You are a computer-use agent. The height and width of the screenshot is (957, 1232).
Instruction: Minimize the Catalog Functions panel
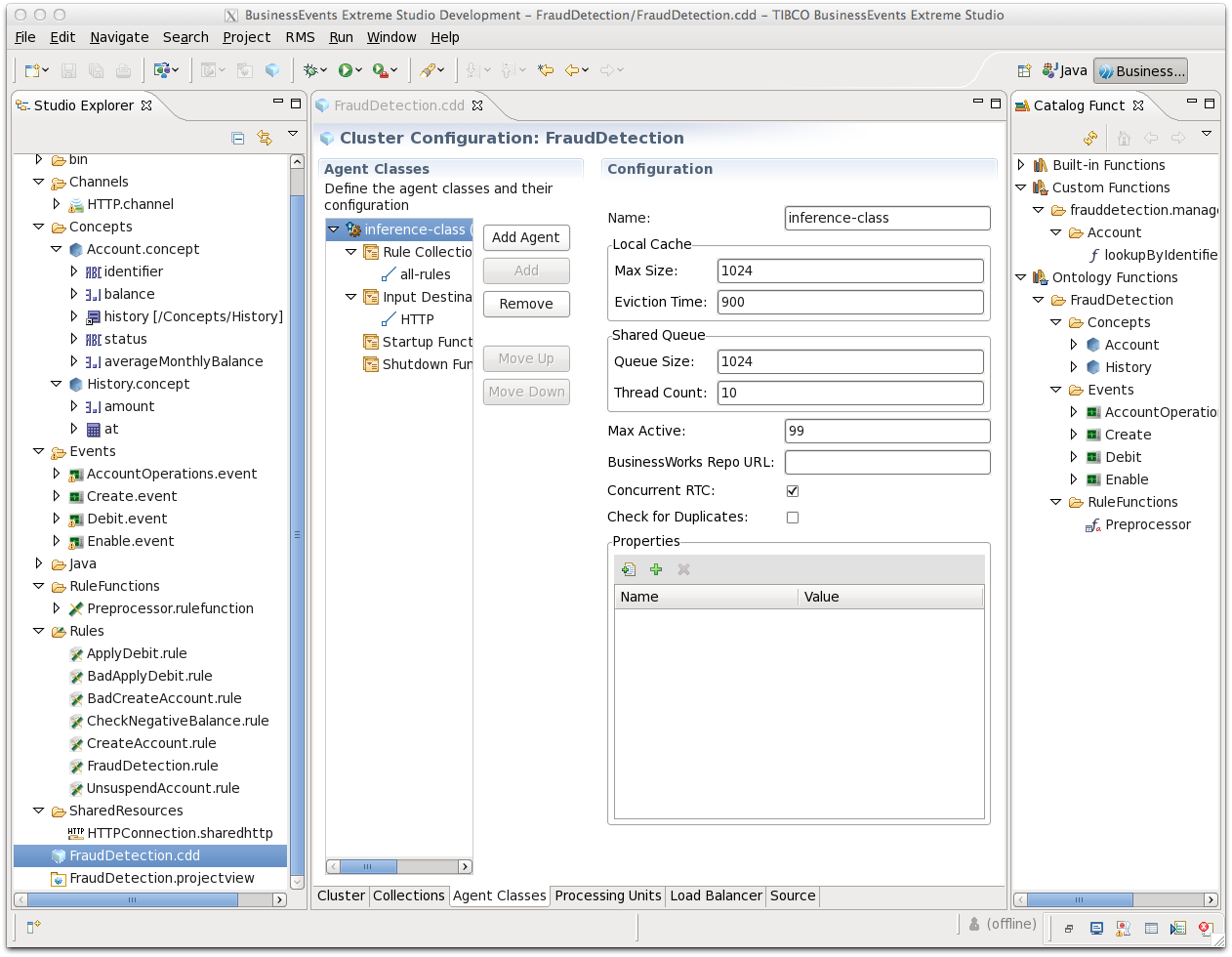click(1192, 101)
